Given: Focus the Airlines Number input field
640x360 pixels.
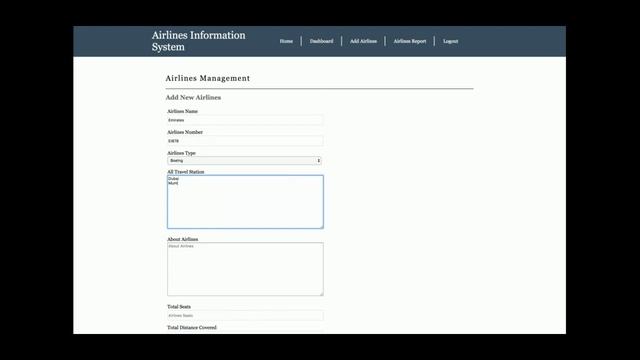Looking at the screenshot, I should click(x=245, y=141).
